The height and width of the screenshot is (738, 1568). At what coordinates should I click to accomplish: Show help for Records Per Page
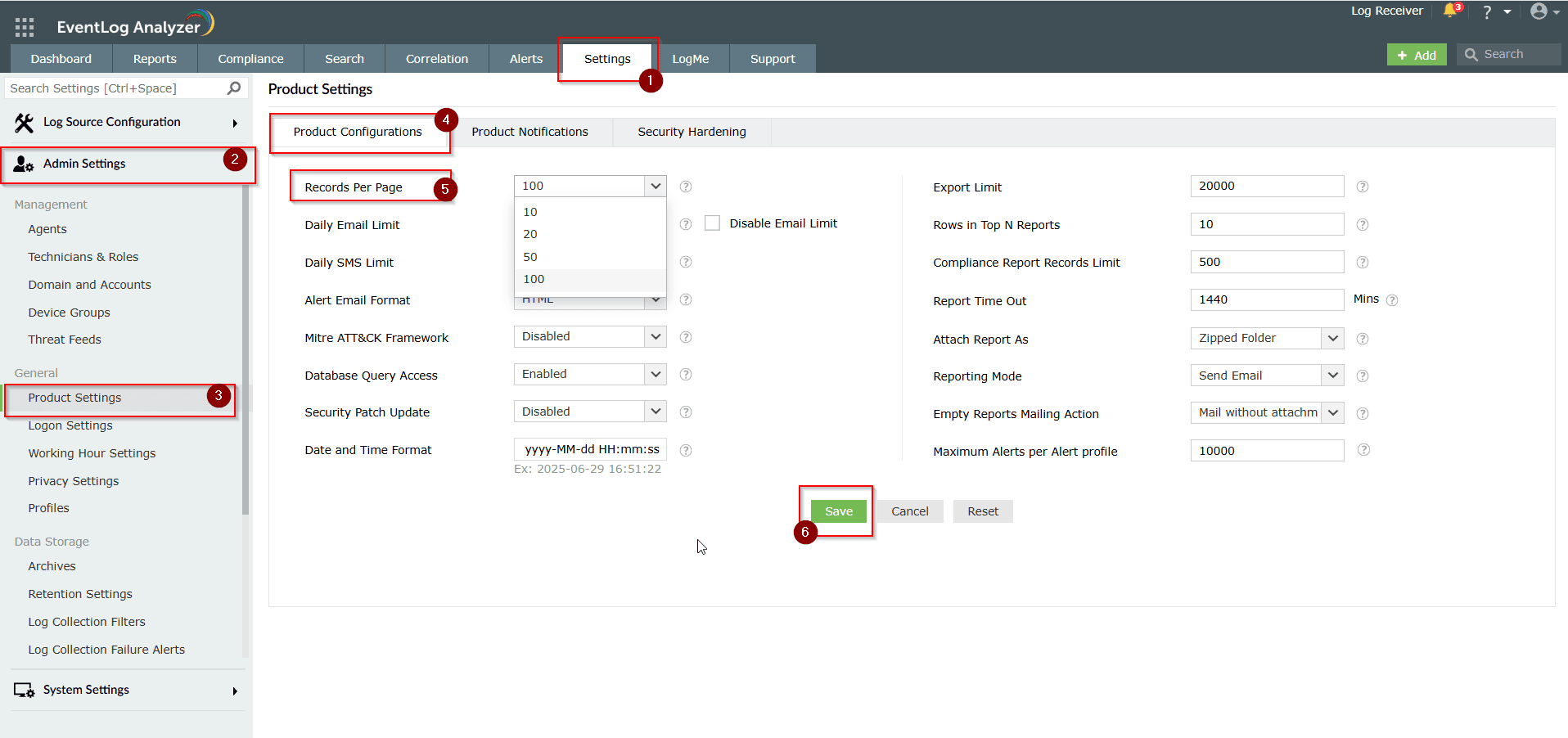pyautogui.click(x=686, y=187)
